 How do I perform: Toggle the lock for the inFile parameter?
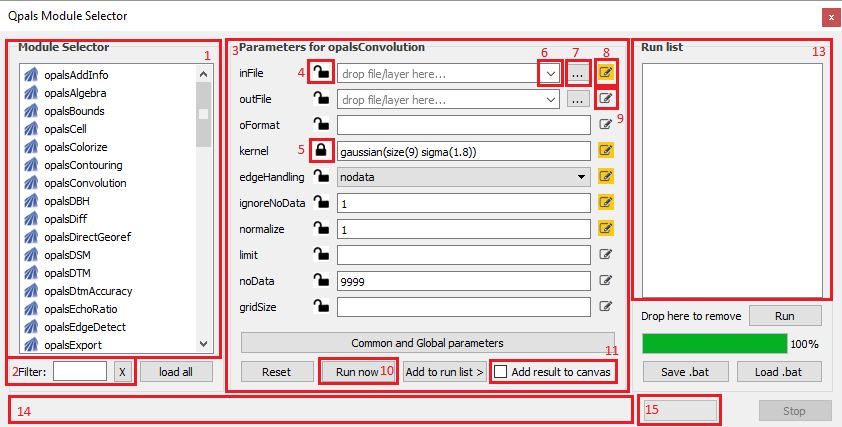[x=321, y=72]
